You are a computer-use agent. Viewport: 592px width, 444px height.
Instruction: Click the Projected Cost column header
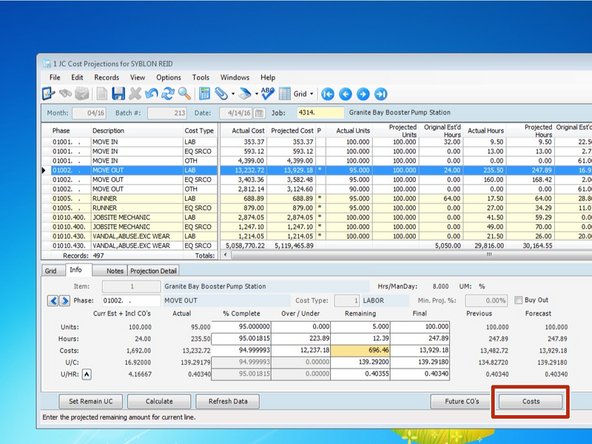pos(292,131)
